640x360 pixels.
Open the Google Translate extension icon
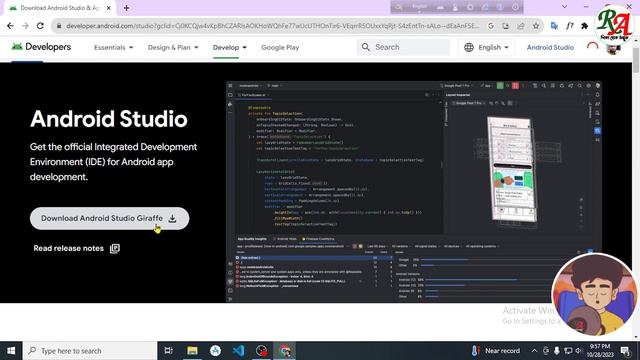click(x=554, y=26)
